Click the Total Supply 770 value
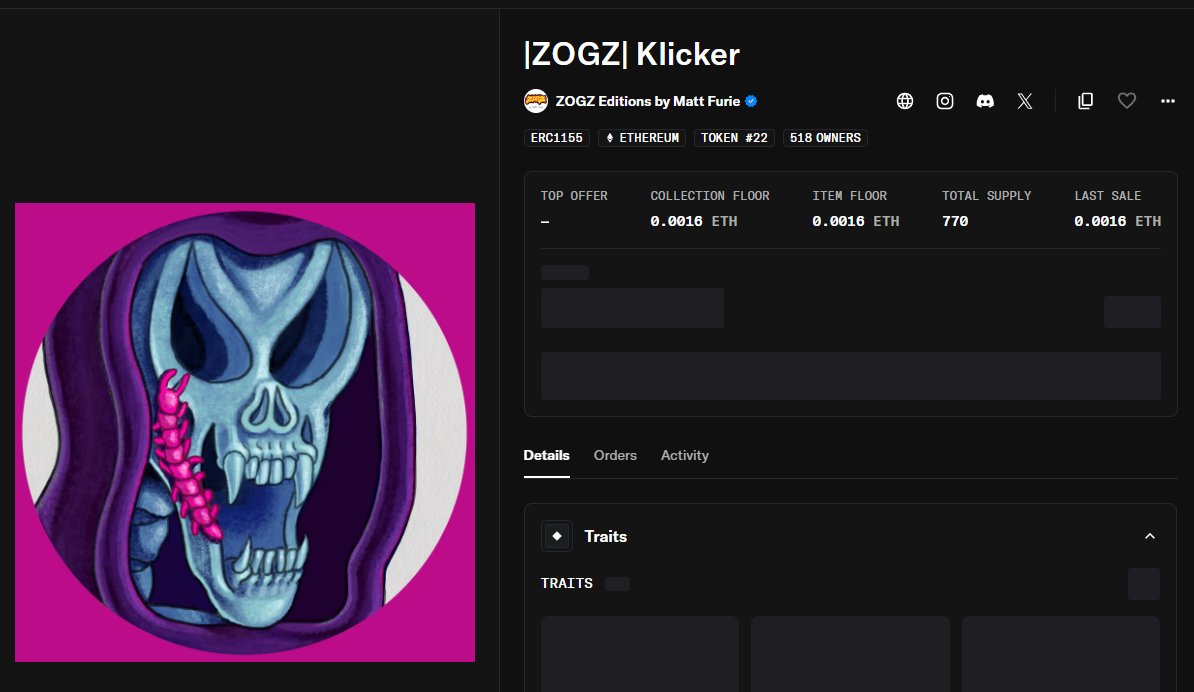 (955, 222)
